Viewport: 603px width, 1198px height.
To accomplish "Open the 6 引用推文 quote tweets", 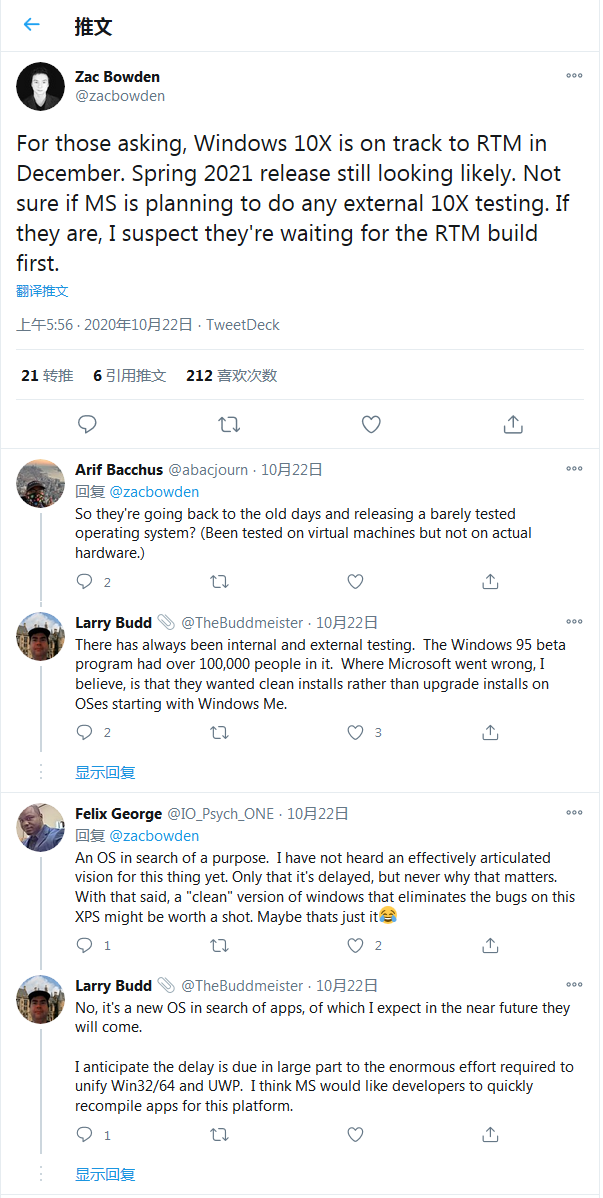I will (130, 375).
